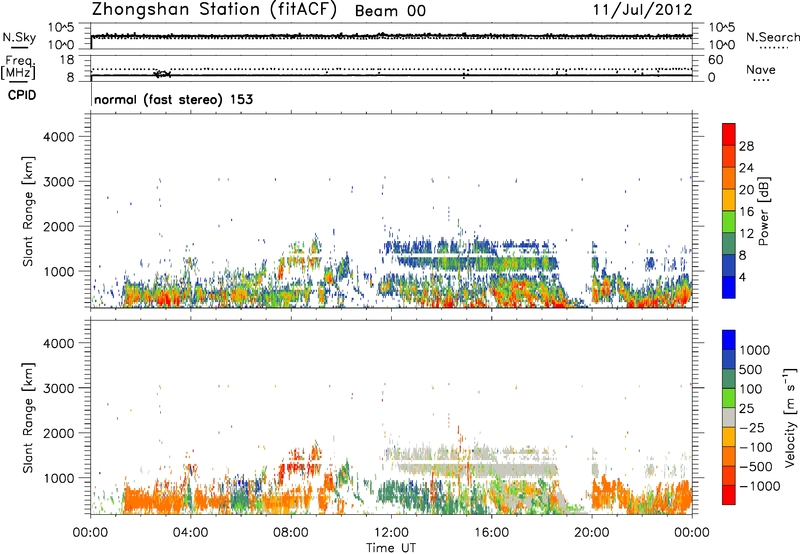The width and height of the screenshot is (800, 554).
Task: Click 'Slant Range [km]' label of power panel
Action: [x=28, y=211]
